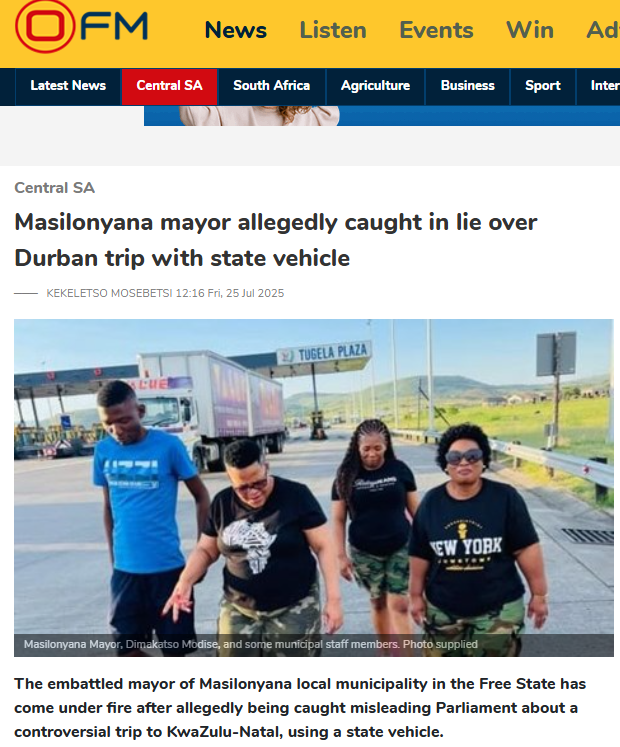Click the bold article intro paragraph

coord(300,707)
